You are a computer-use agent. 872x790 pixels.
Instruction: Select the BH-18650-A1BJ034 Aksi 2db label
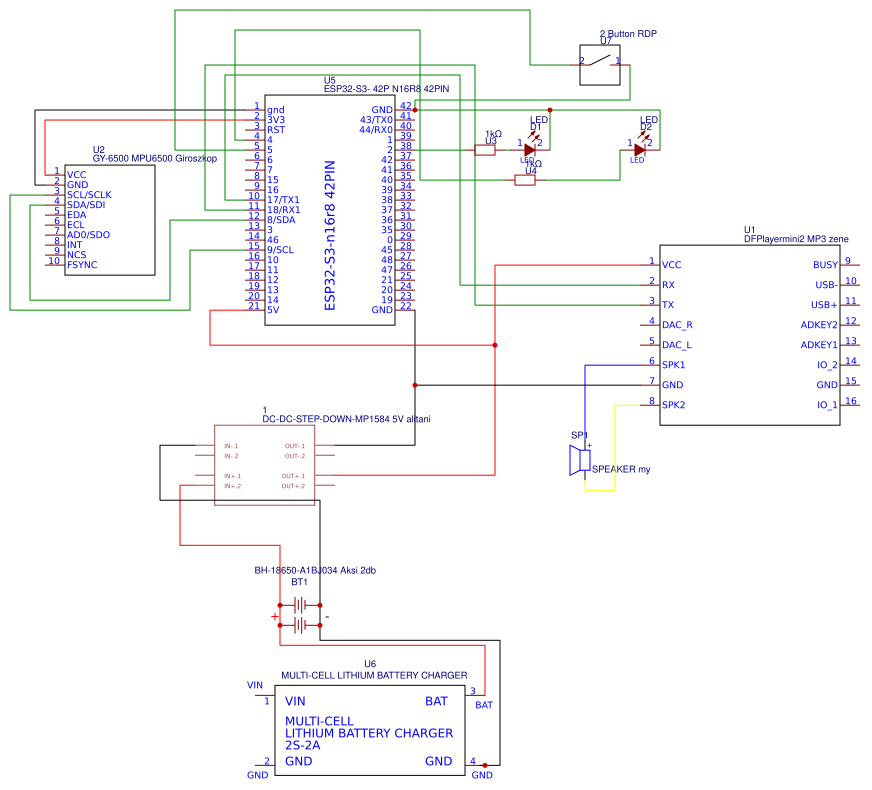click(x=315, y=570)
